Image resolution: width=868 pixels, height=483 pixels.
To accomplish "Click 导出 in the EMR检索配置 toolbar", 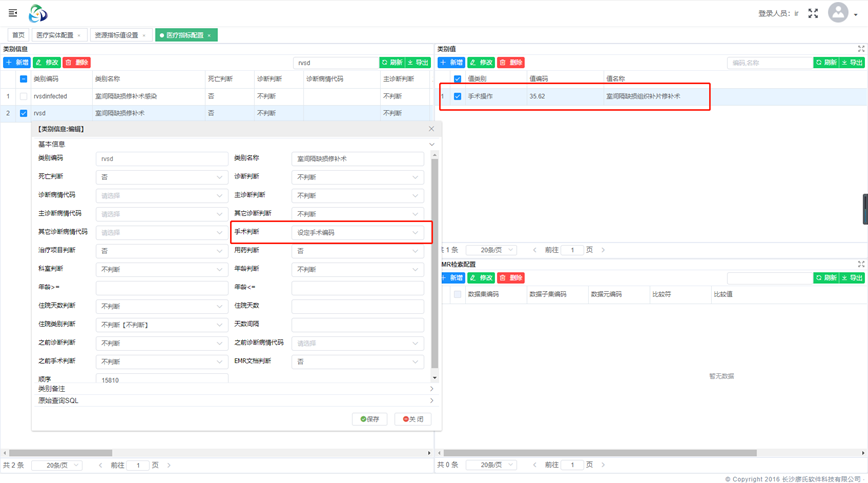I will (x=852, y=278).
